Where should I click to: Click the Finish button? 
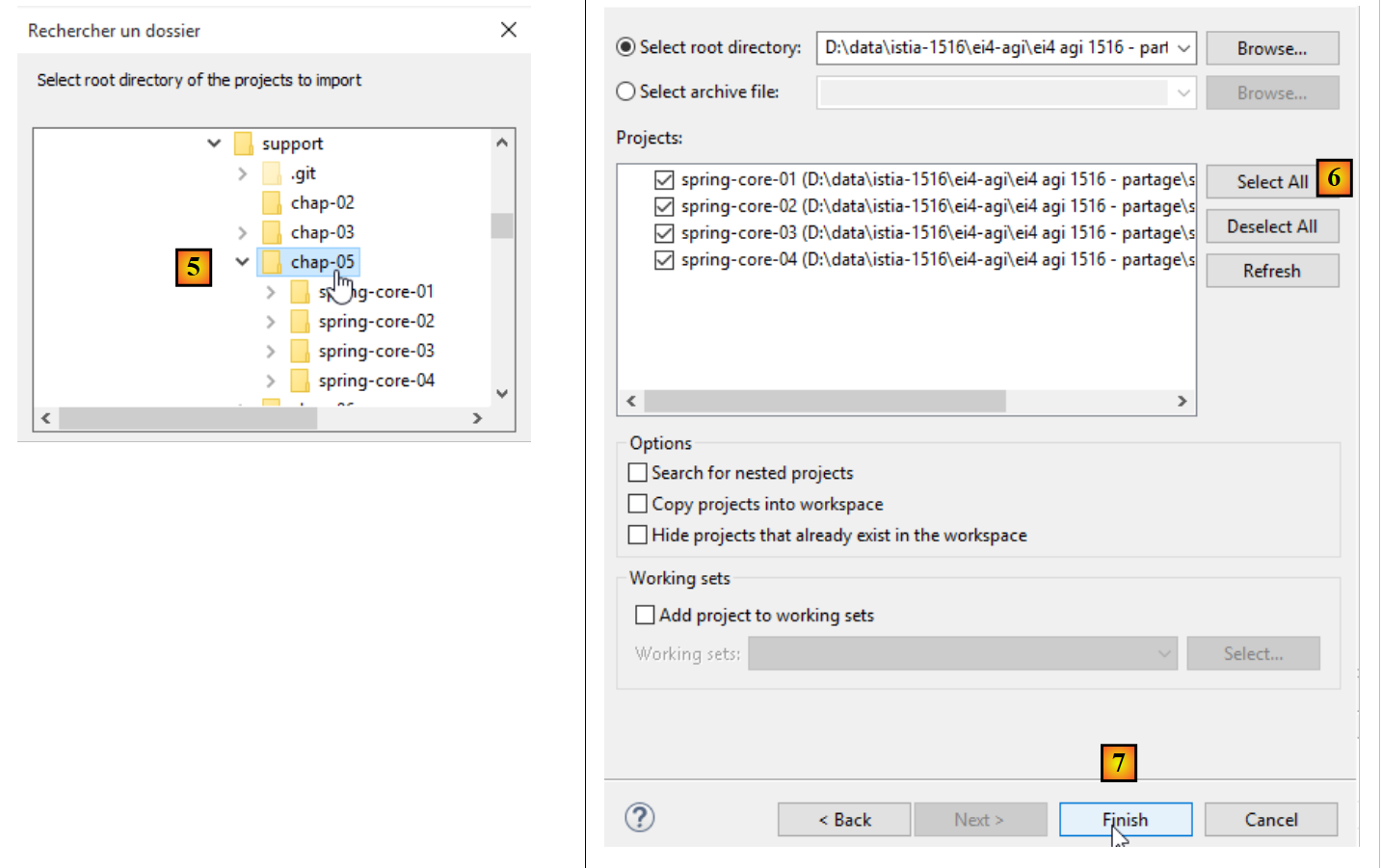(1125, 820)
